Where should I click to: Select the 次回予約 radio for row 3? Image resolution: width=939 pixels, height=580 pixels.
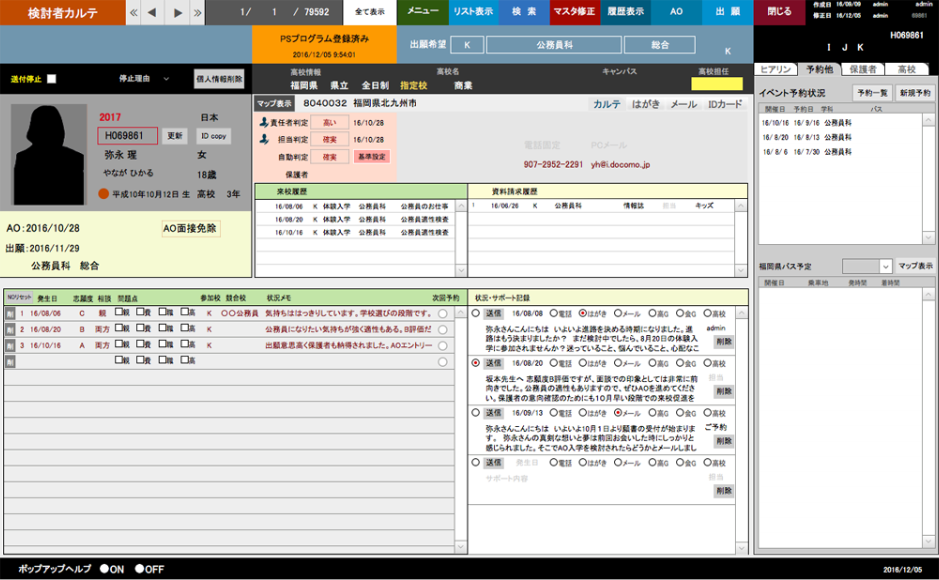[x=442, y=344]
